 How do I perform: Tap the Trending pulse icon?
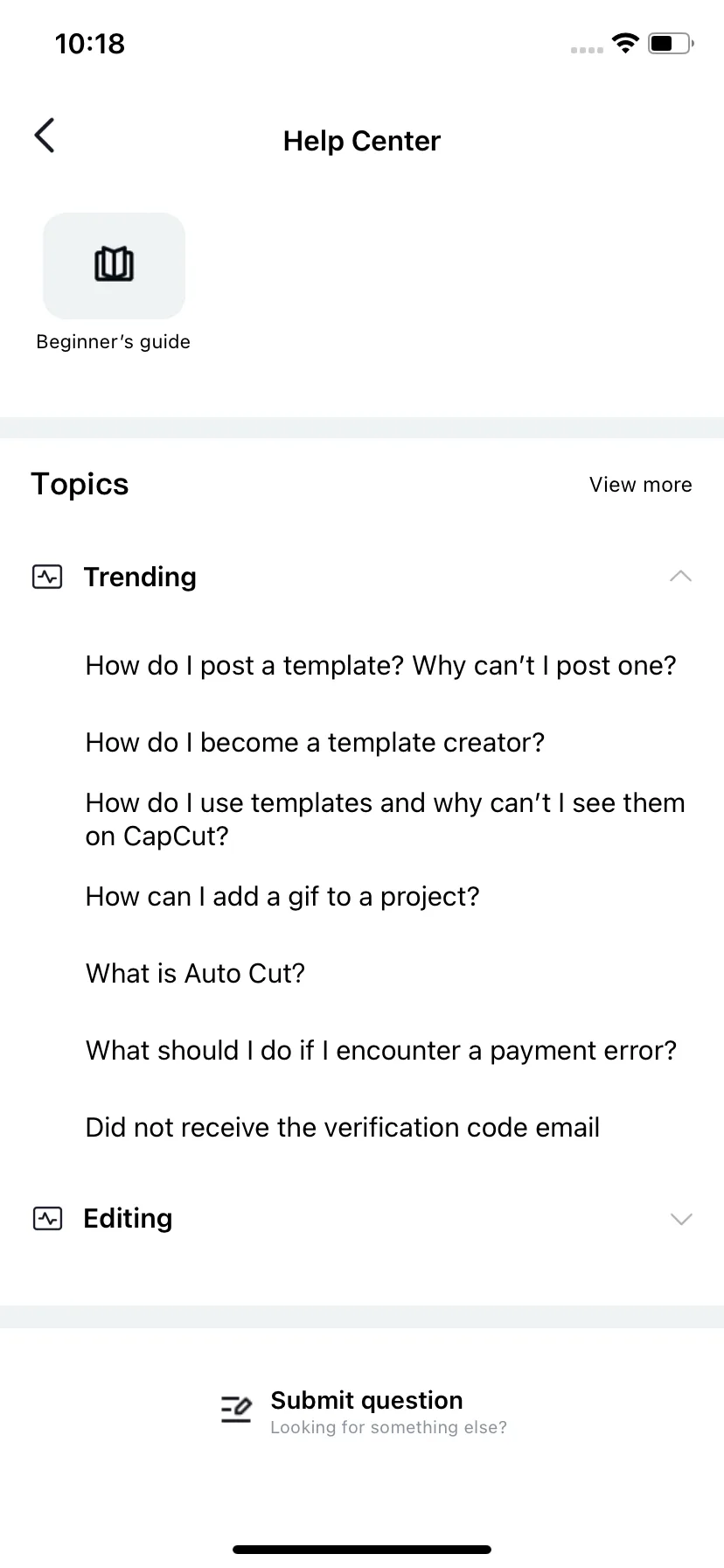(47, 577)
